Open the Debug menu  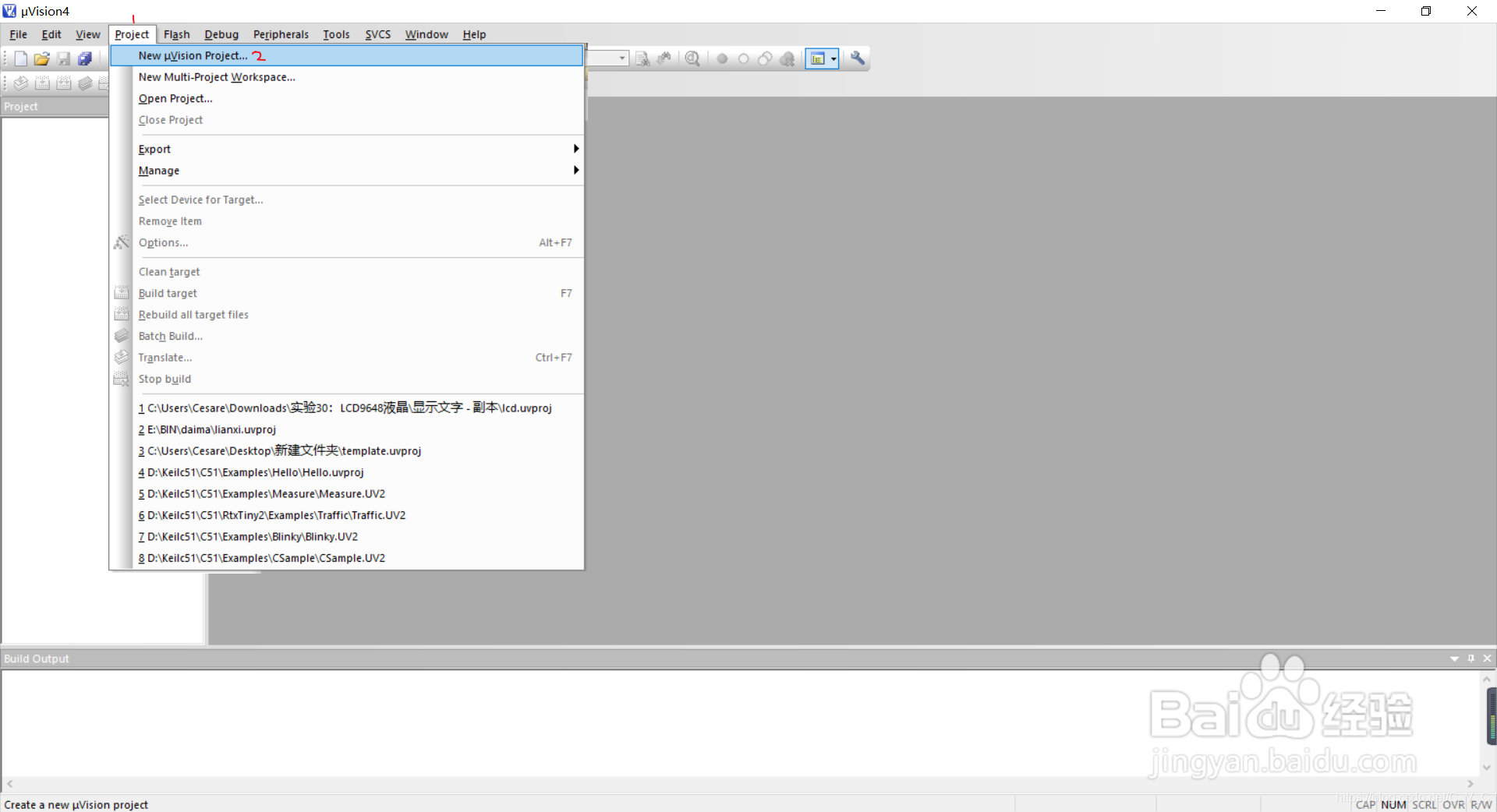[x=221, y=34]
